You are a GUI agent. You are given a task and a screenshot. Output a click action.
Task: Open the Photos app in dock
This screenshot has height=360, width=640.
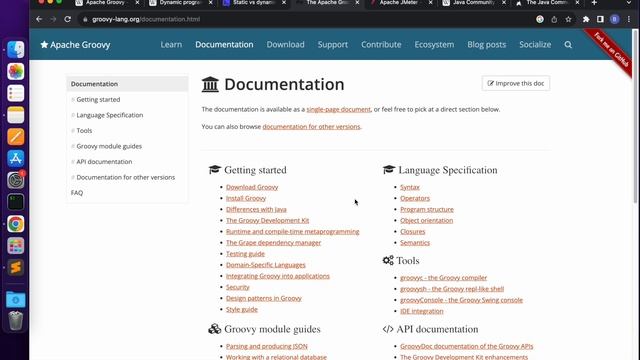[16, 71]
